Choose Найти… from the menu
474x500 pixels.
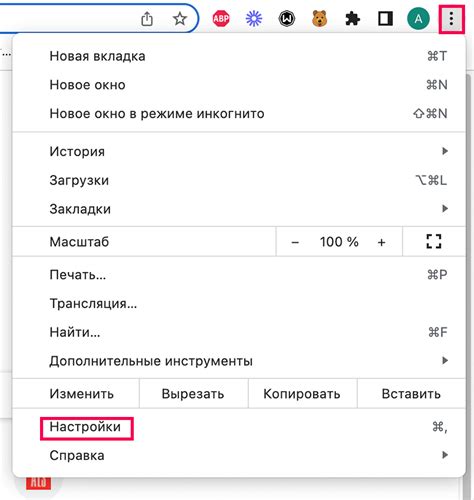(239, 332)
